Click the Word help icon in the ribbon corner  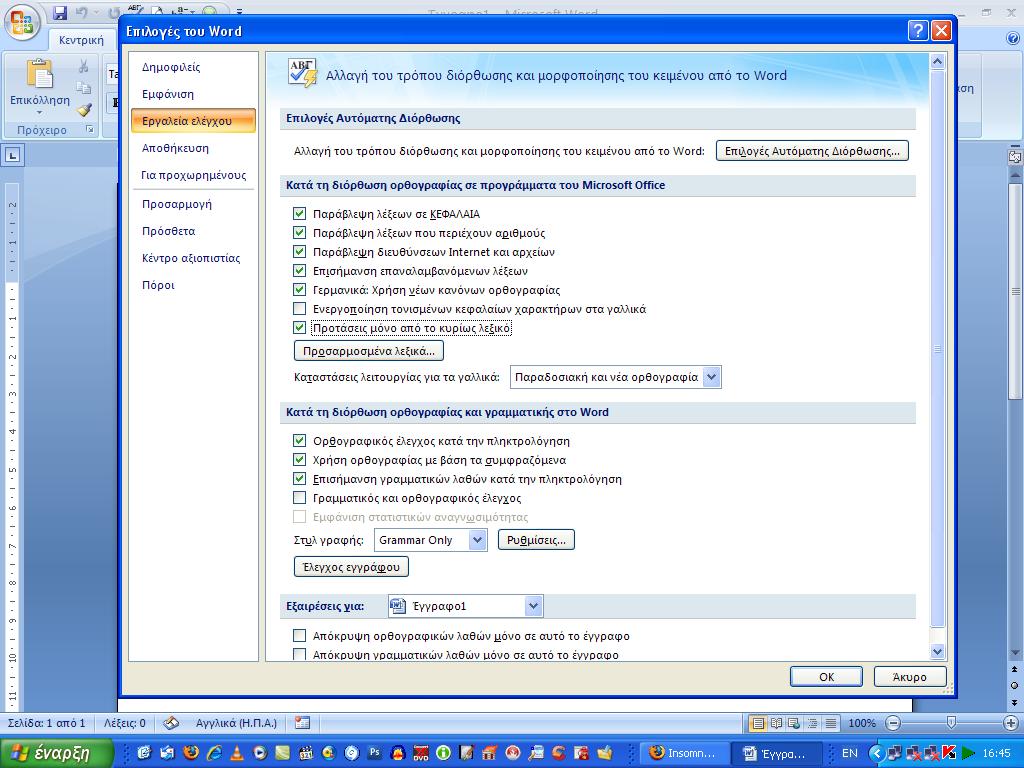[x=1013, y=39]
